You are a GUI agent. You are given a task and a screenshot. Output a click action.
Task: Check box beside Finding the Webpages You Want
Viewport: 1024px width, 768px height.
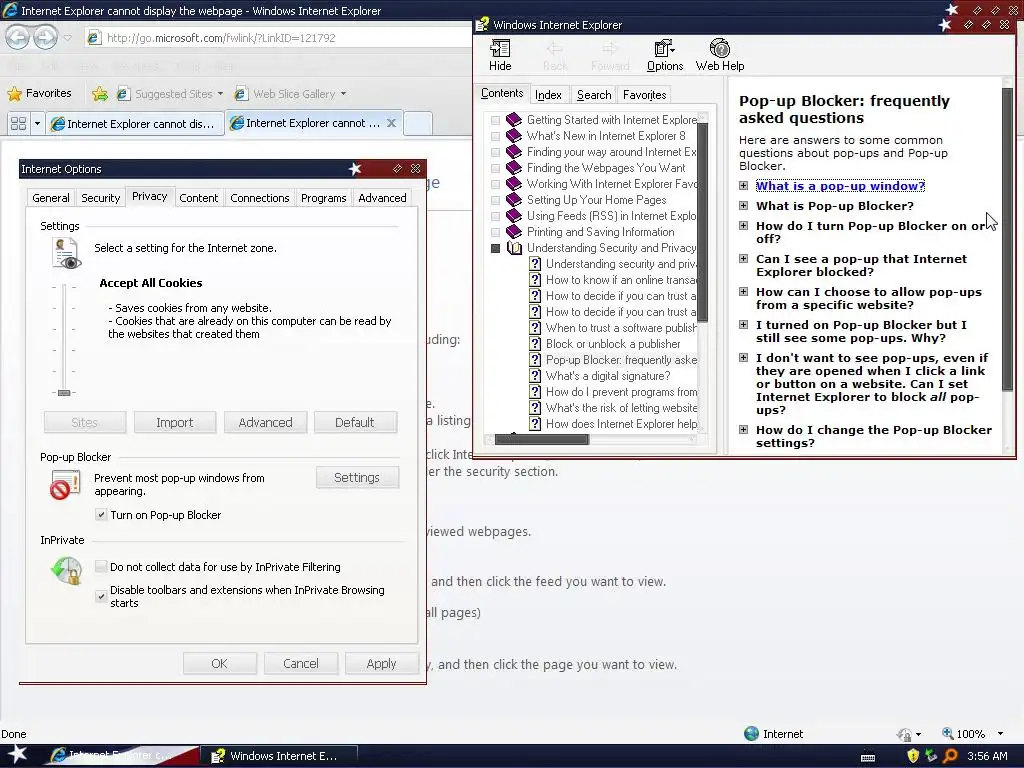(496, 168)
